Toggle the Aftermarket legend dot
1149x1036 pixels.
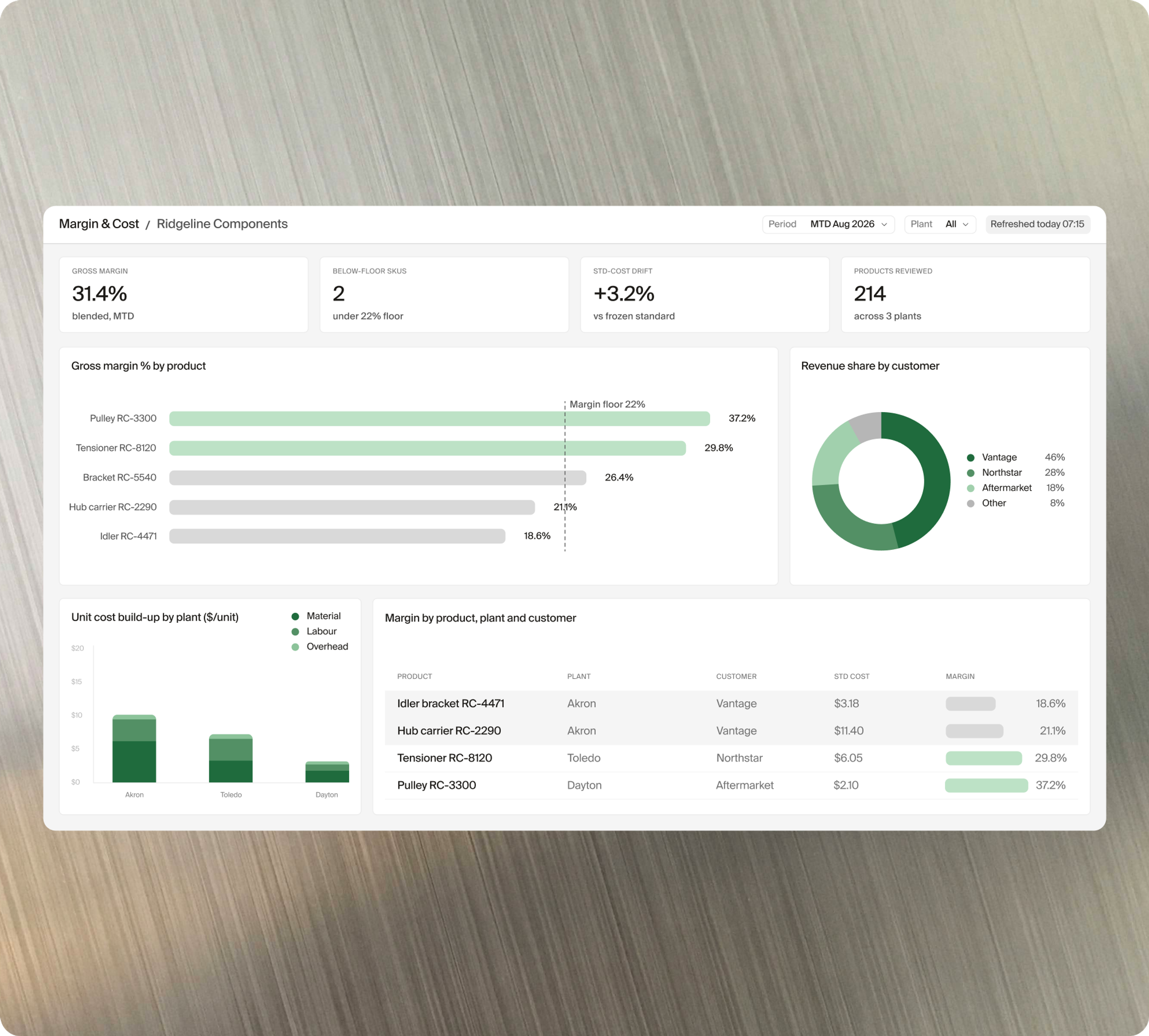[970, 488]
